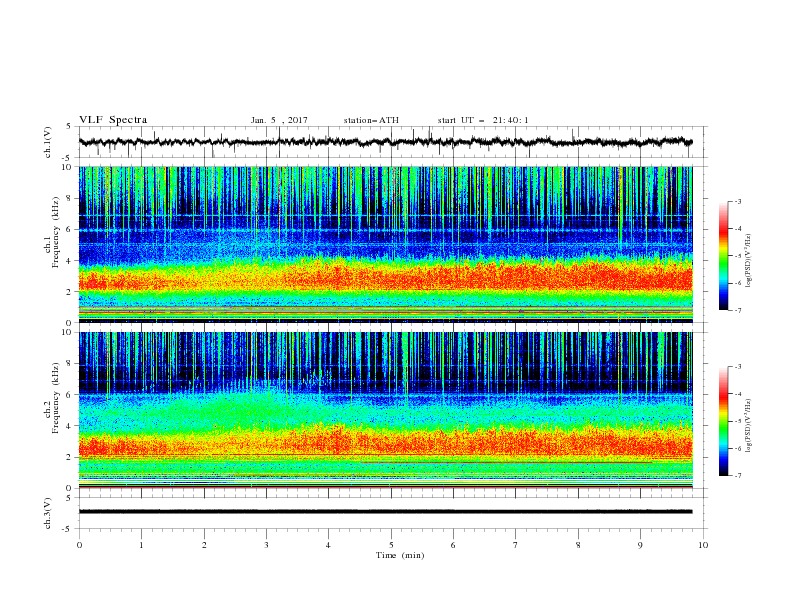Screen dimensions: 792x612
Task: Click the ch.1 color bar "log(PSD)(V²/Hz)" label
Action: click(x=749, y=261)
